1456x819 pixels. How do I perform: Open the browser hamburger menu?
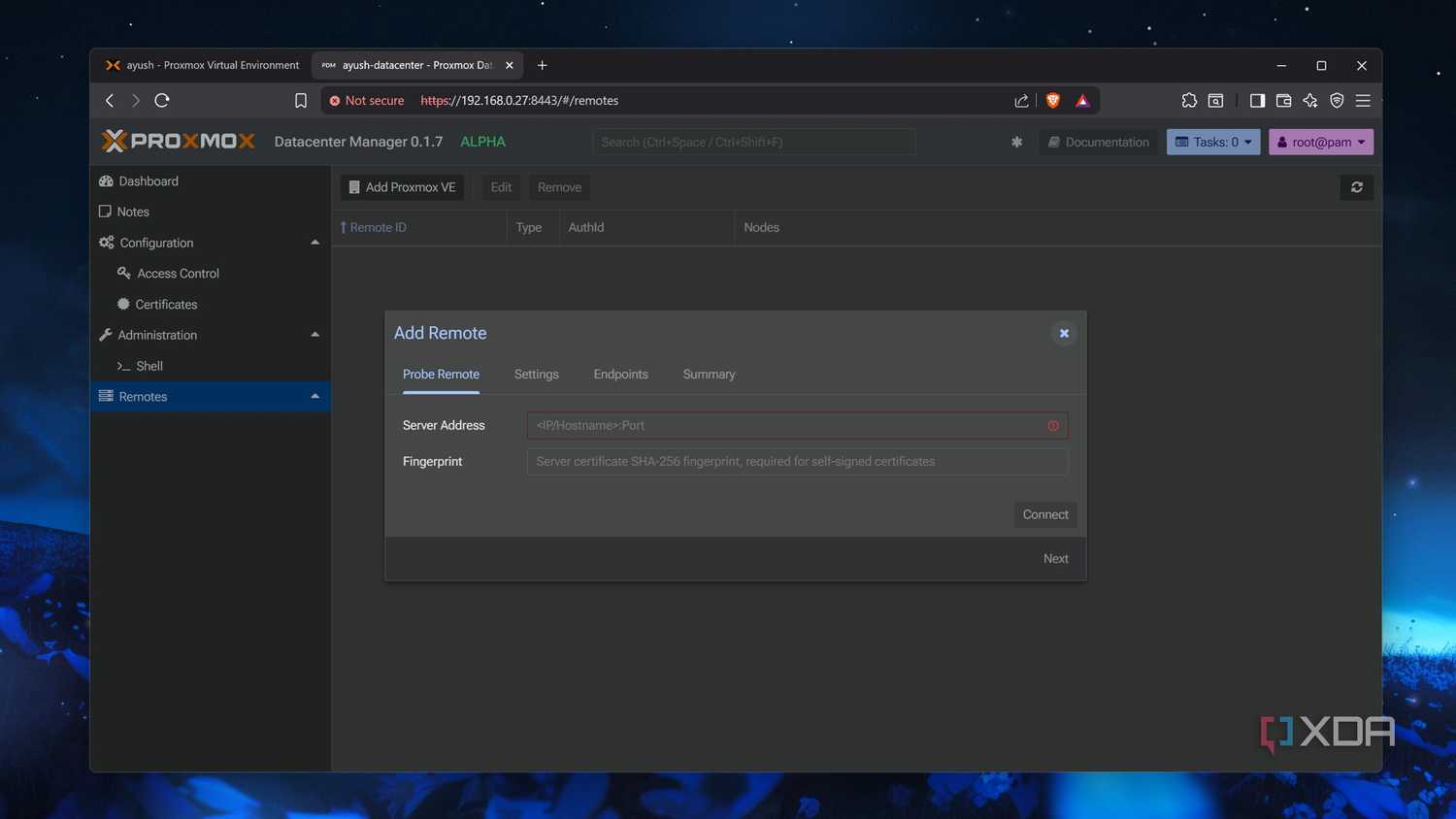(x=1363, y=100)
